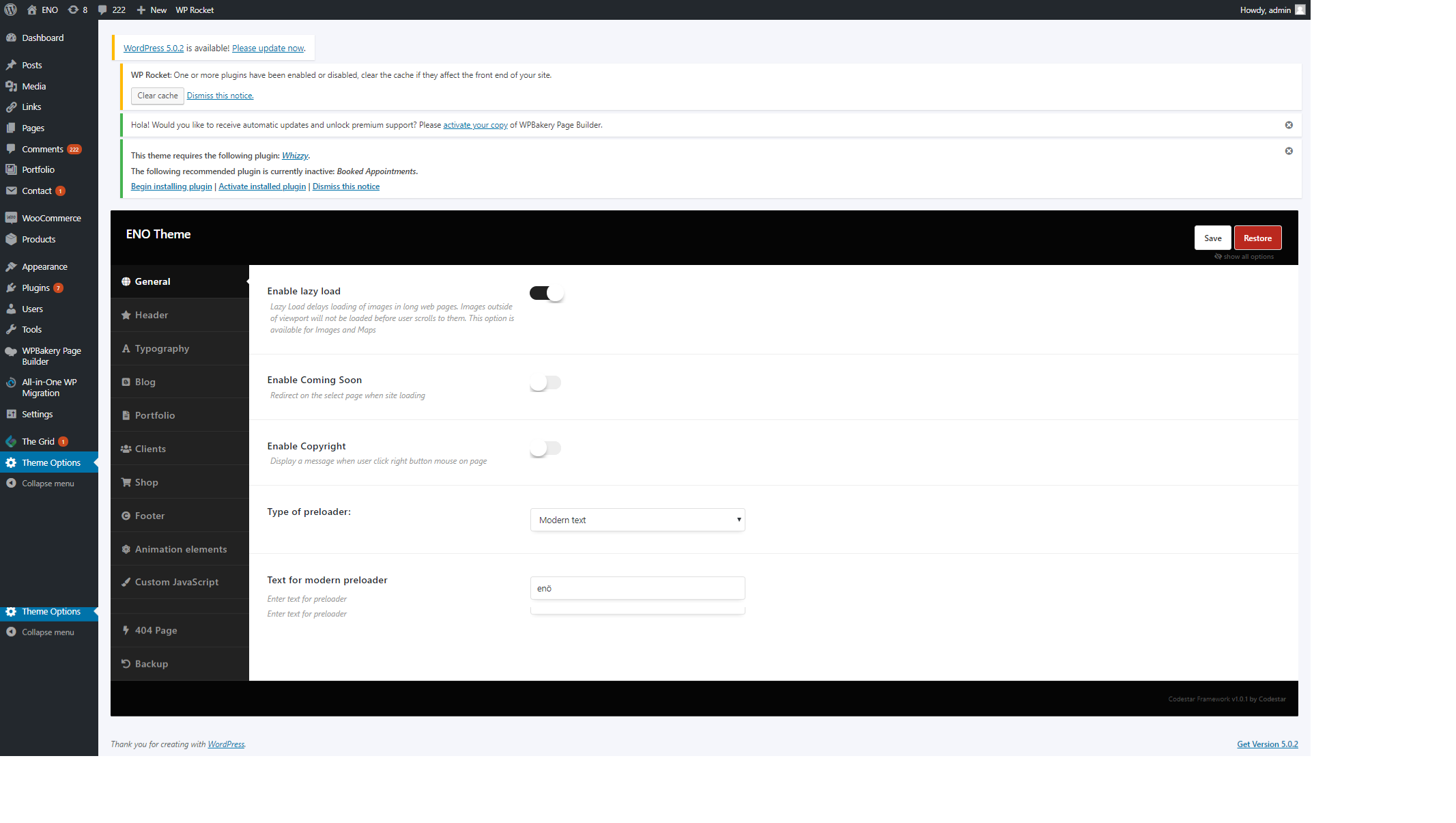This screenshot has height=823, width=1456.
Task: Open WP Rocket admin bar menu
Action: [x=195, y=10]
